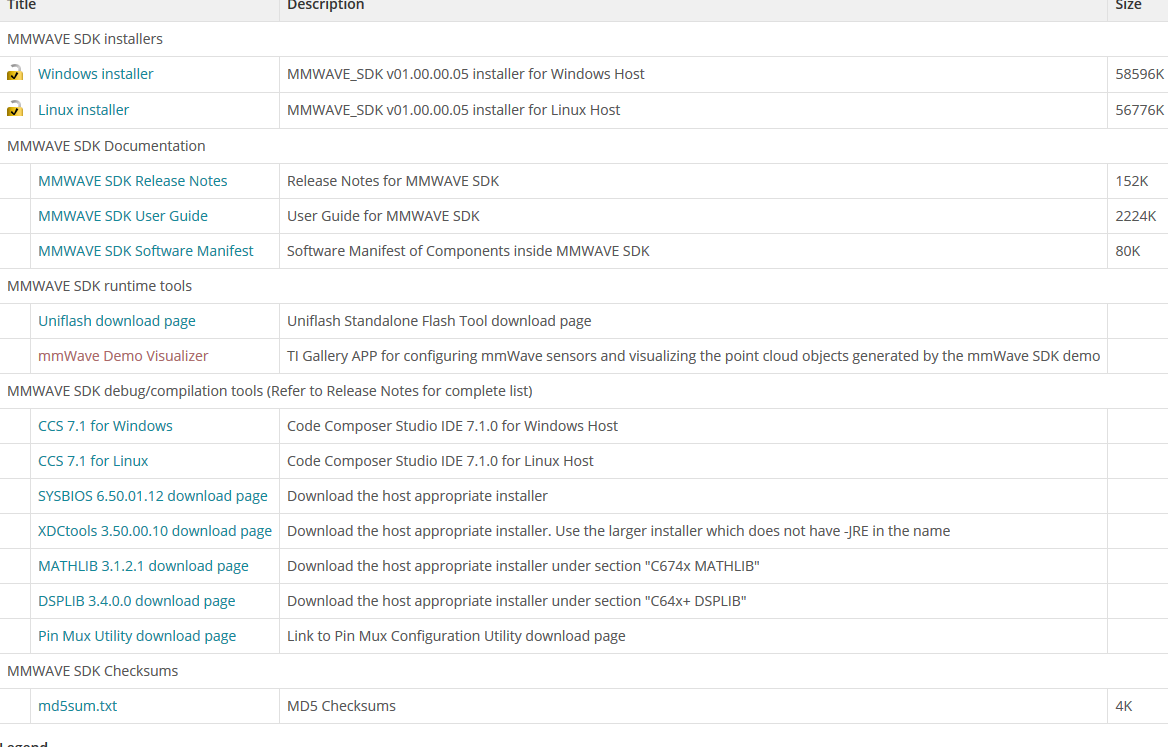Open DSPLIB 3.4.0.0 download page link
Image resolution: width=1168 pixels, height=747 pixels.
[136, 601]
